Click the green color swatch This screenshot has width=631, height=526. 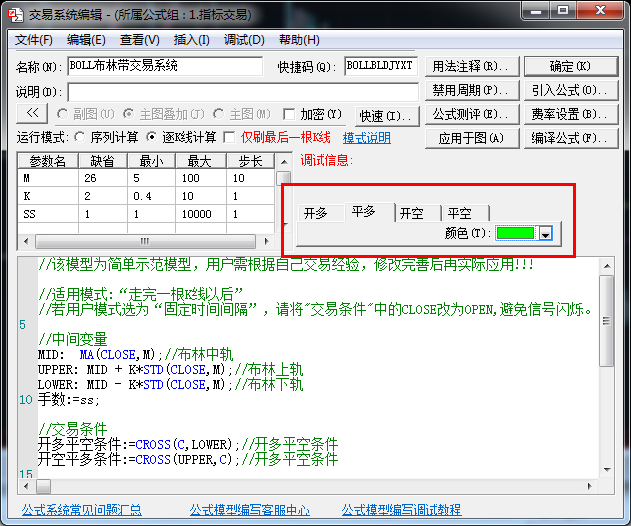(516, 233)
